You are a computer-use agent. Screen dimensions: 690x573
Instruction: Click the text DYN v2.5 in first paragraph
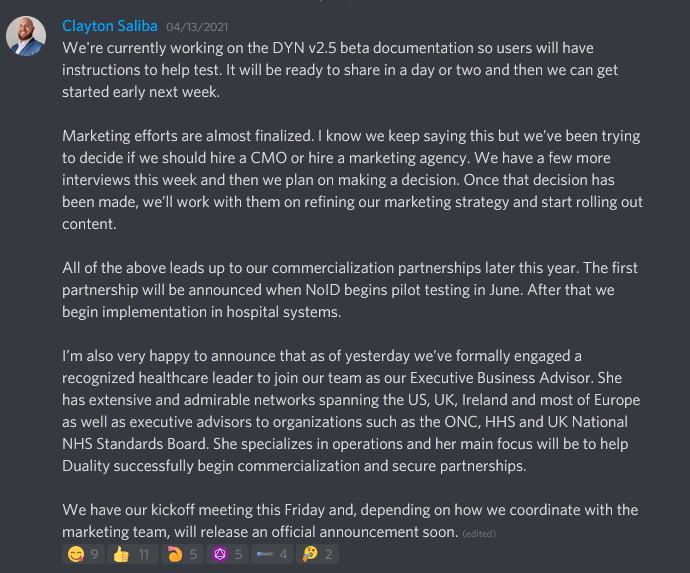[x=304, y=48]
